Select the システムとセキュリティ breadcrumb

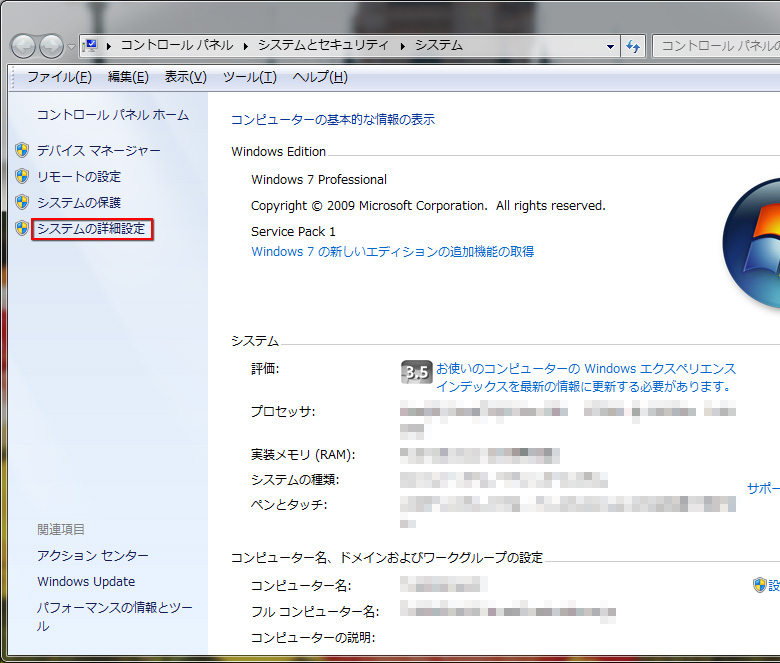click(x=323, y=46)
